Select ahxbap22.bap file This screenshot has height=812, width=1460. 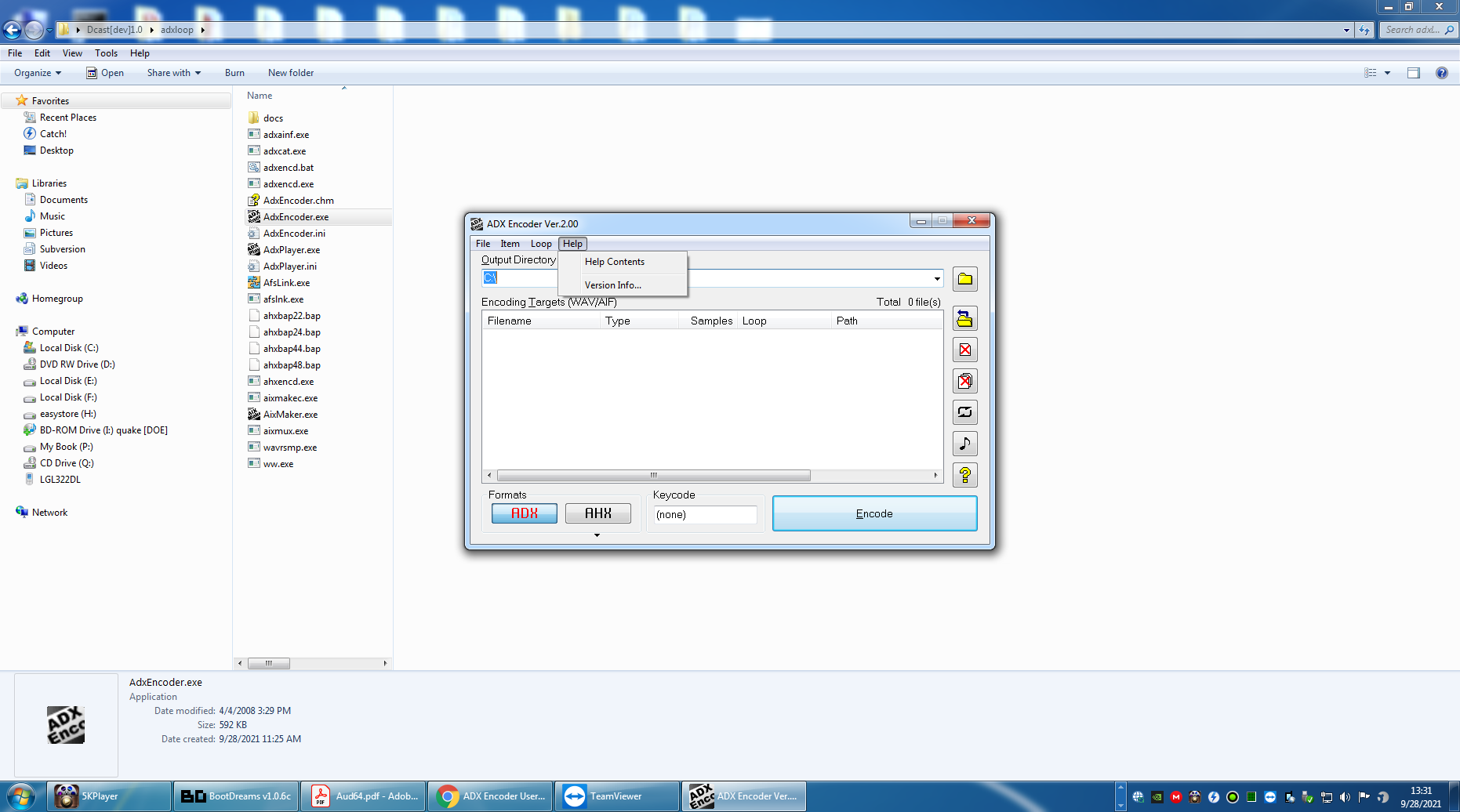coord(292,316)
